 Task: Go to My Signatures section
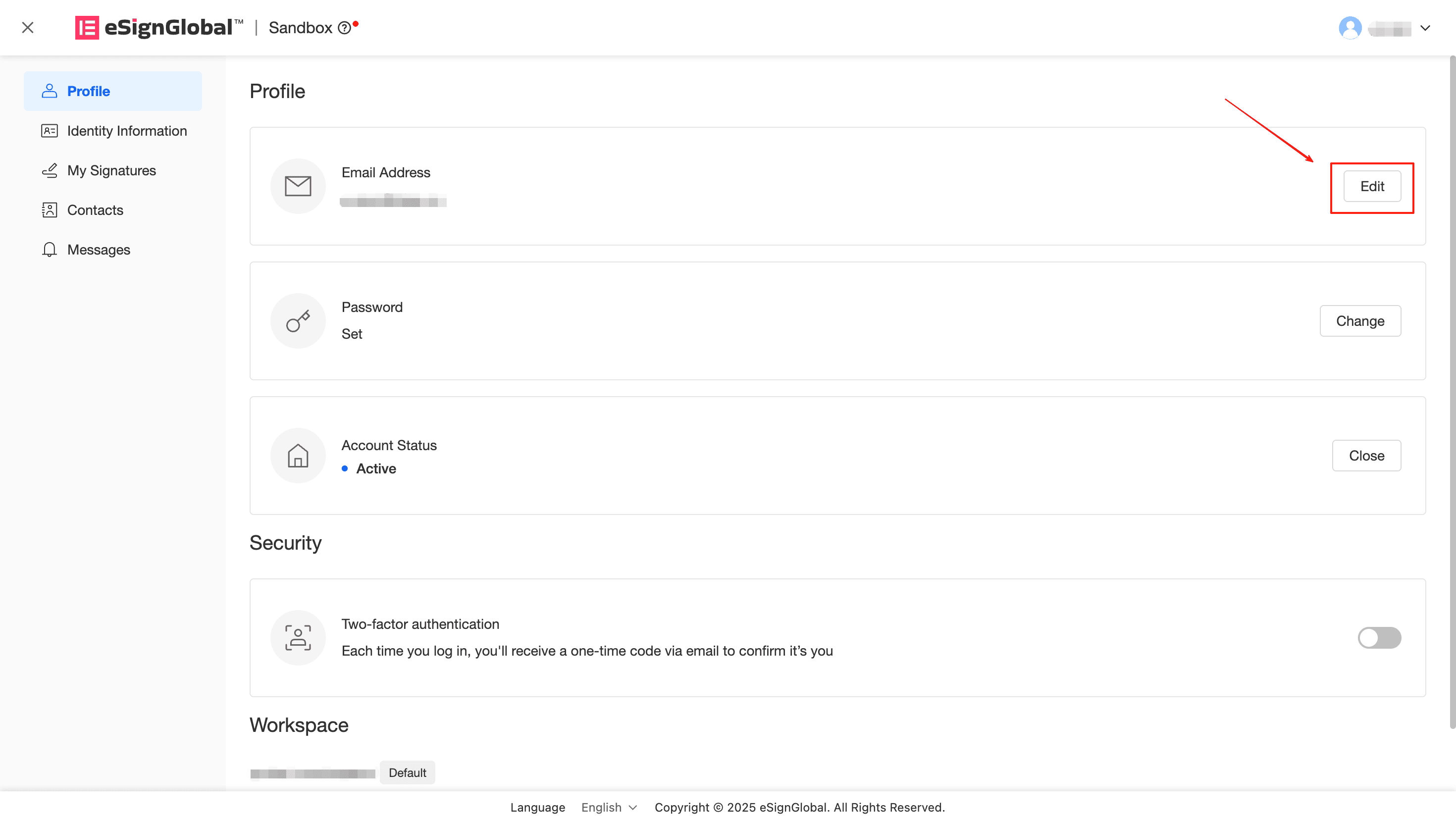click(x=111, y=170)
